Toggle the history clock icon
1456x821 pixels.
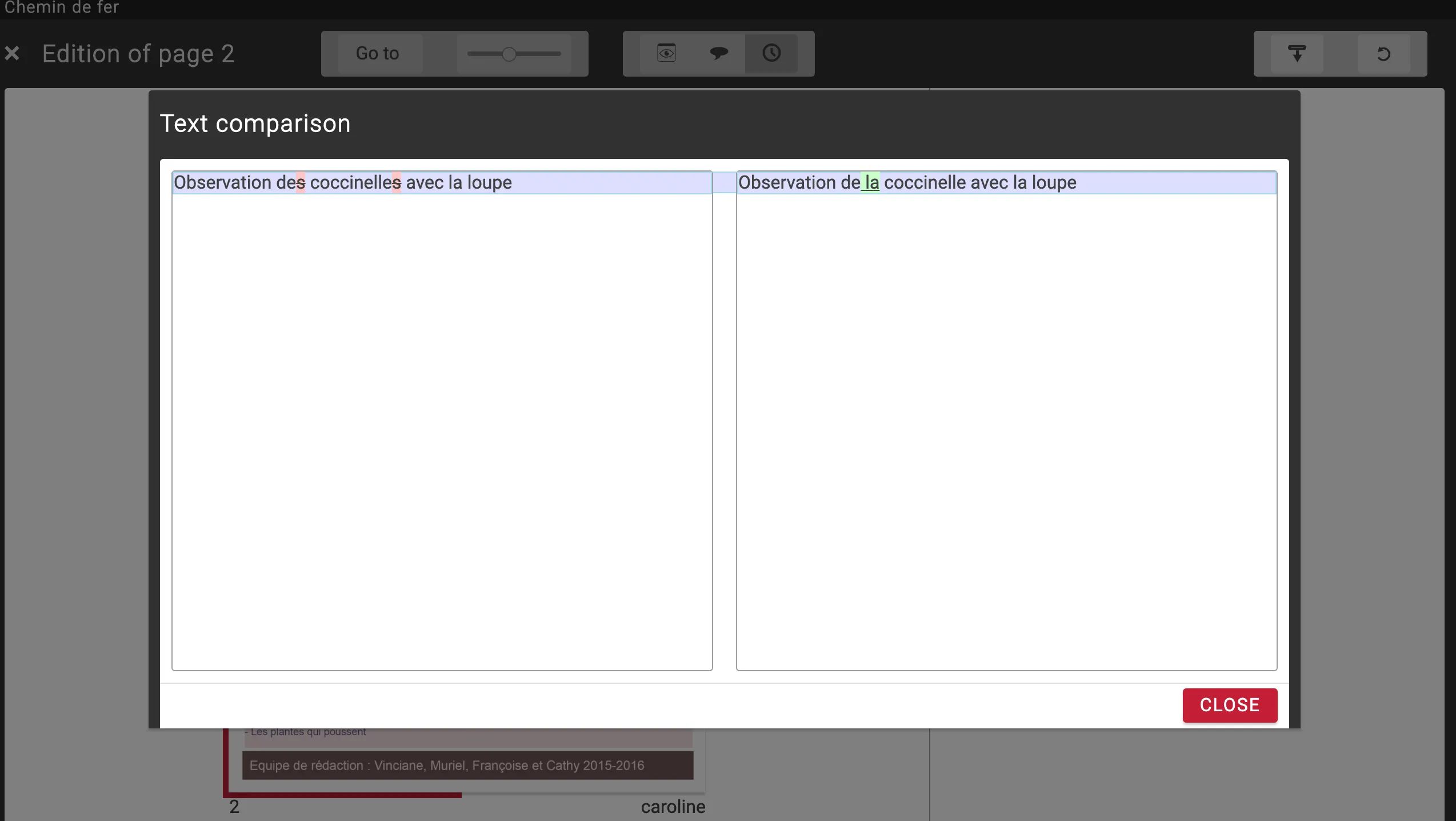point(771,53)
